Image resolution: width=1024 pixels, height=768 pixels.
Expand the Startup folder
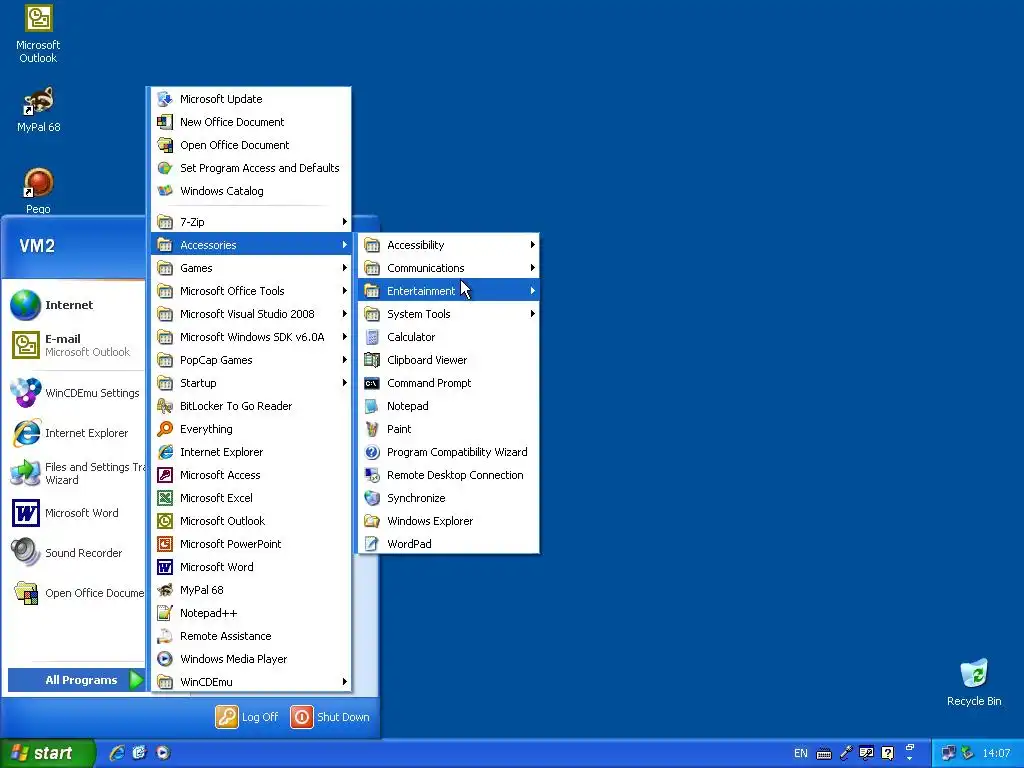[251, 383]
